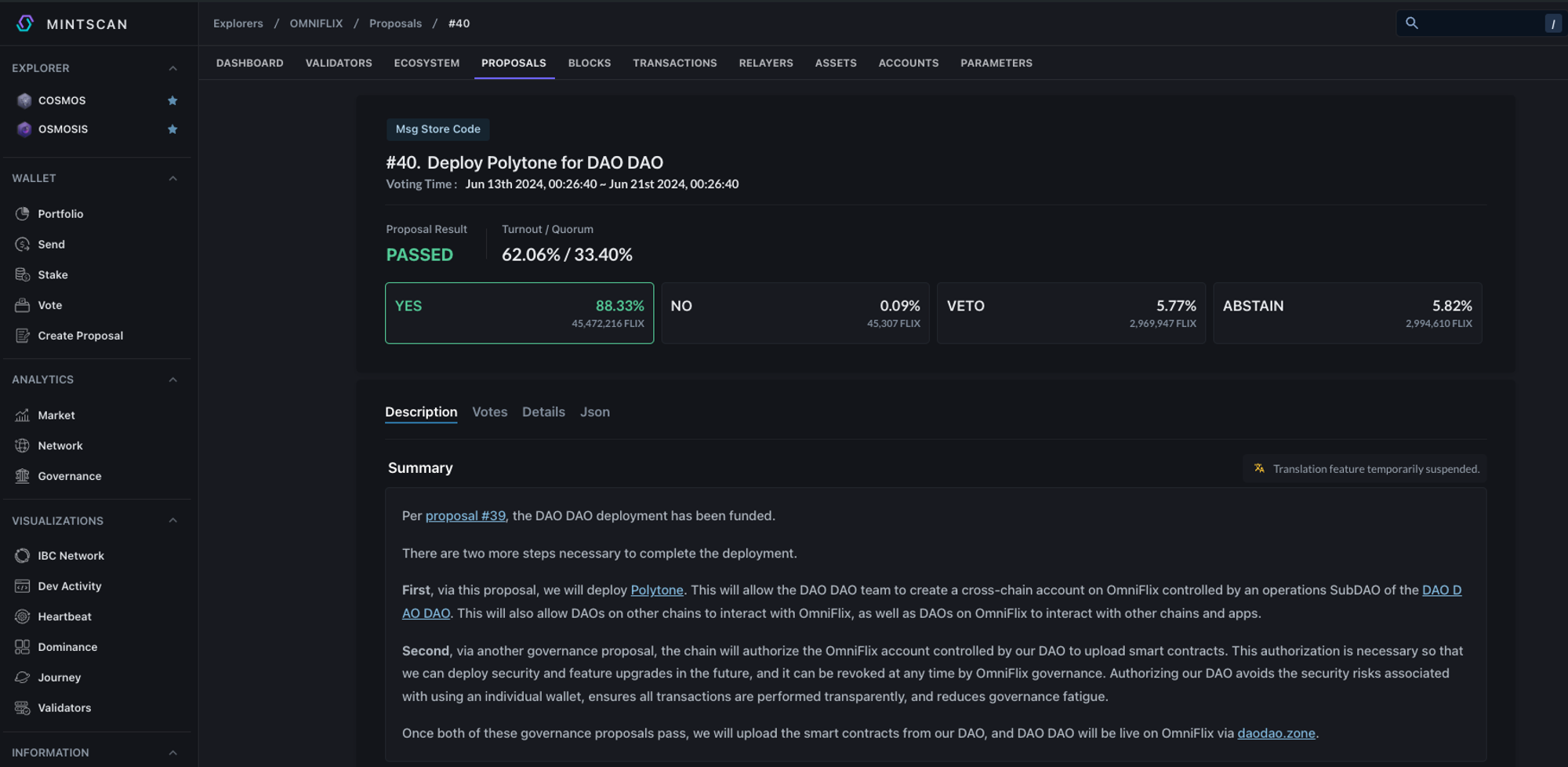Open the Portfolio wallet icon
Image resolution: width=1568 pixels, height=767 pixels.
(x=22, y=214)
